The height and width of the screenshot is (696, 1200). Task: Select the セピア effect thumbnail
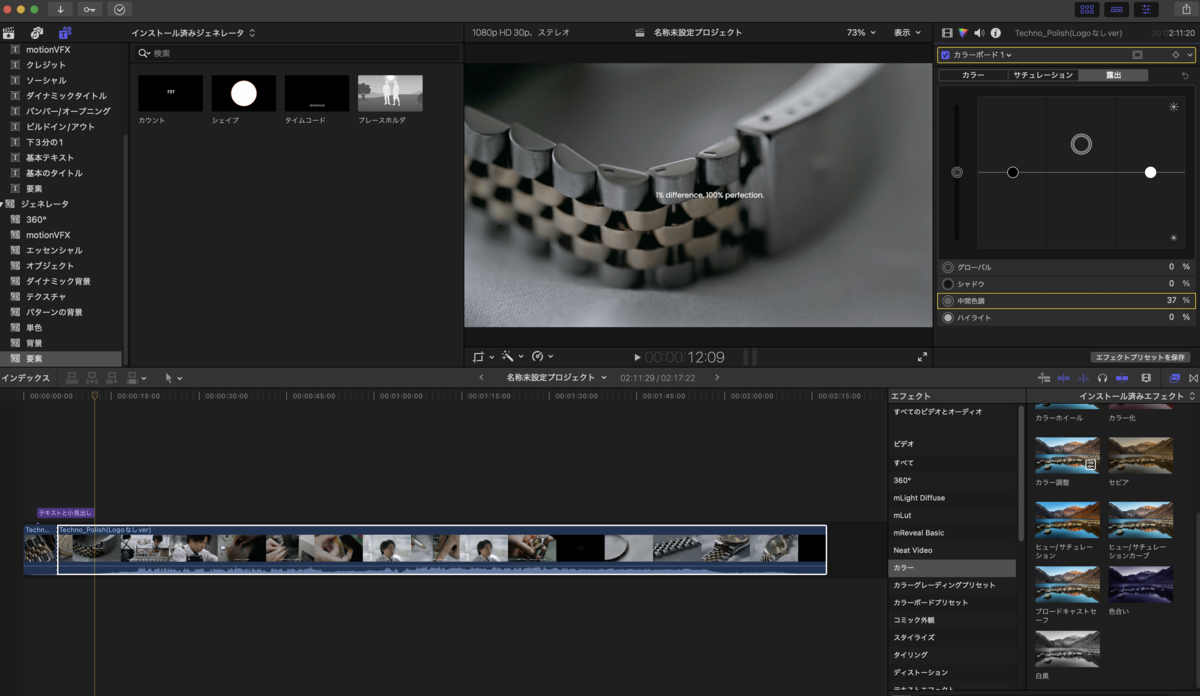(1140, 455)
